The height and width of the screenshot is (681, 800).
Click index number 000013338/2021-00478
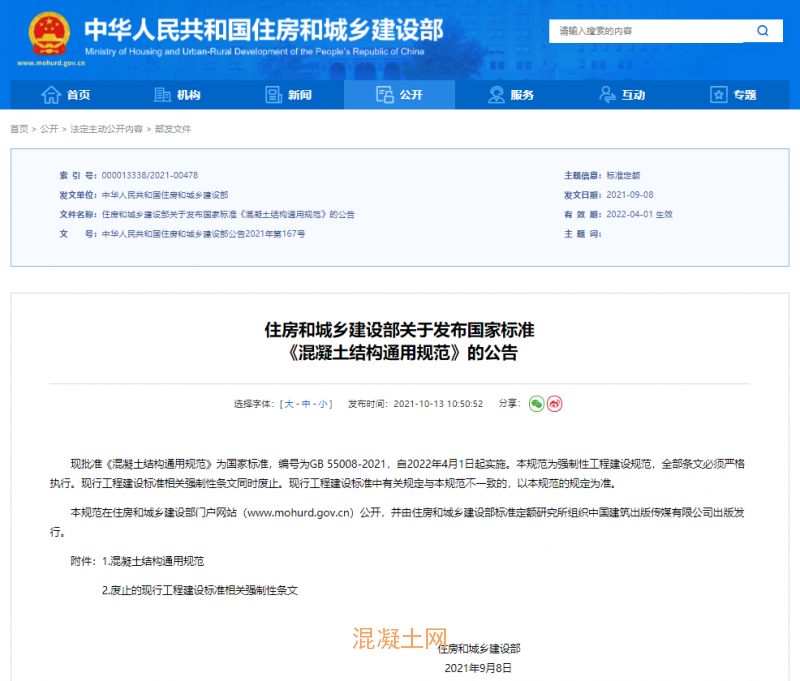pyautogui.click(x=149, y=175)
